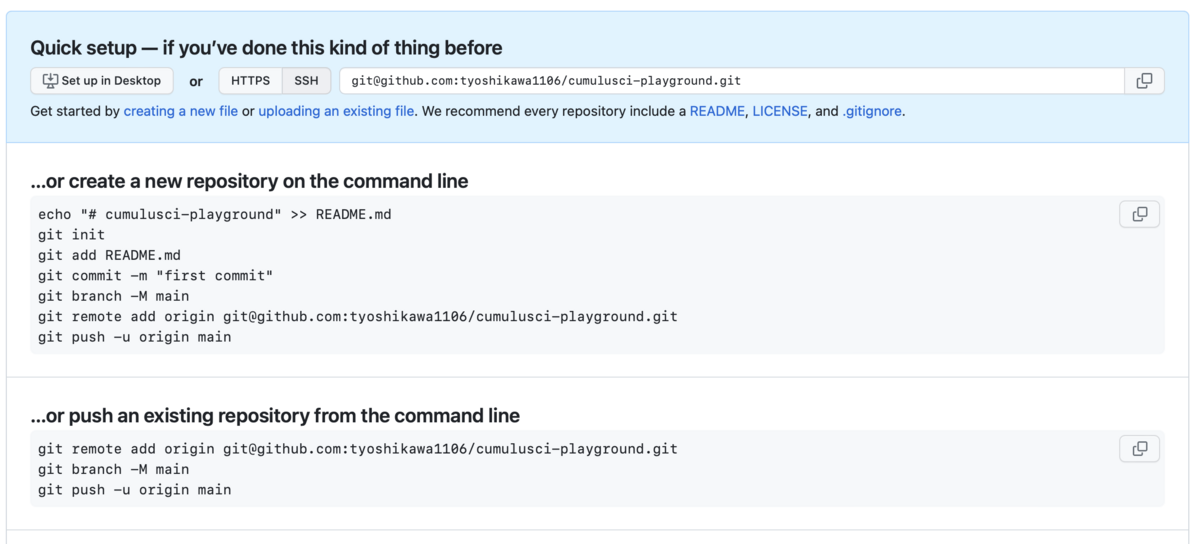The image size is (1200, 544).
Task: Copy the SSH repository URL to clipboard
Action: (1144, 81)
